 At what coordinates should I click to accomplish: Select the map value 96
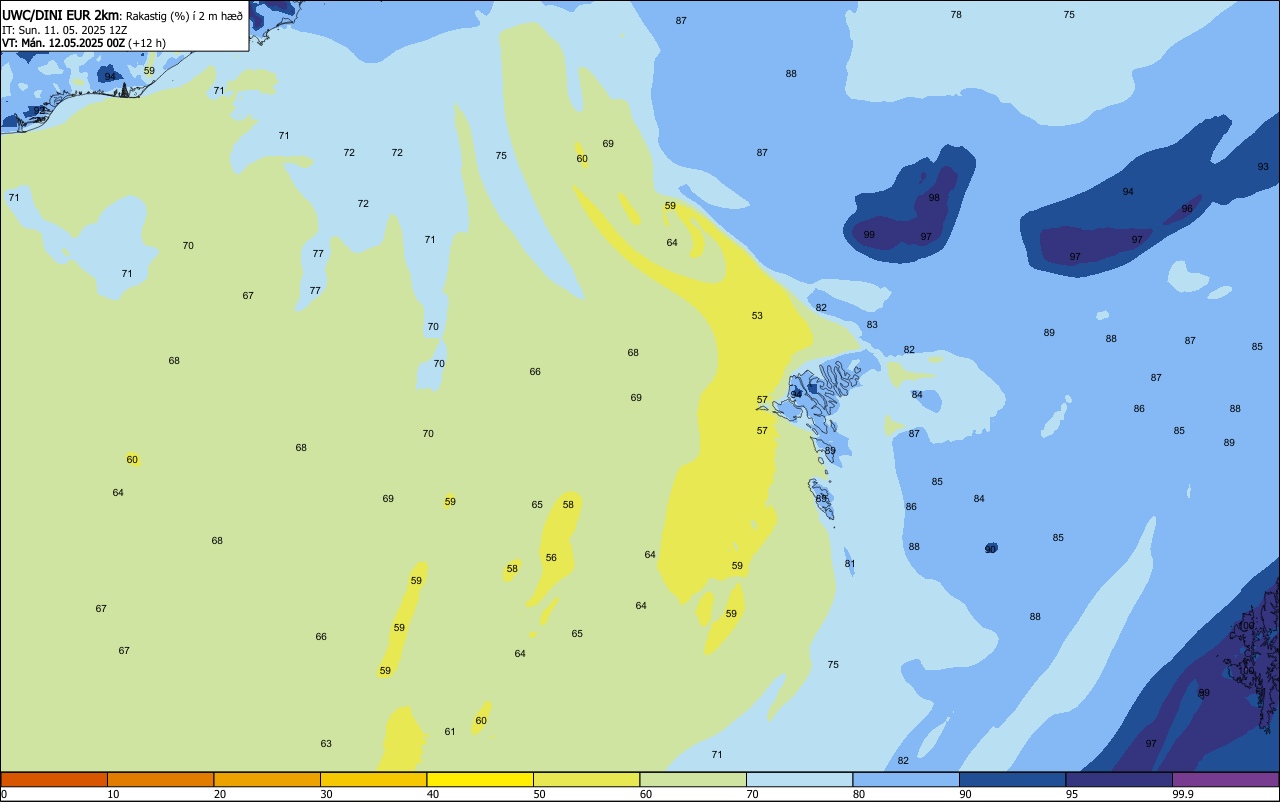[1187, 209]
